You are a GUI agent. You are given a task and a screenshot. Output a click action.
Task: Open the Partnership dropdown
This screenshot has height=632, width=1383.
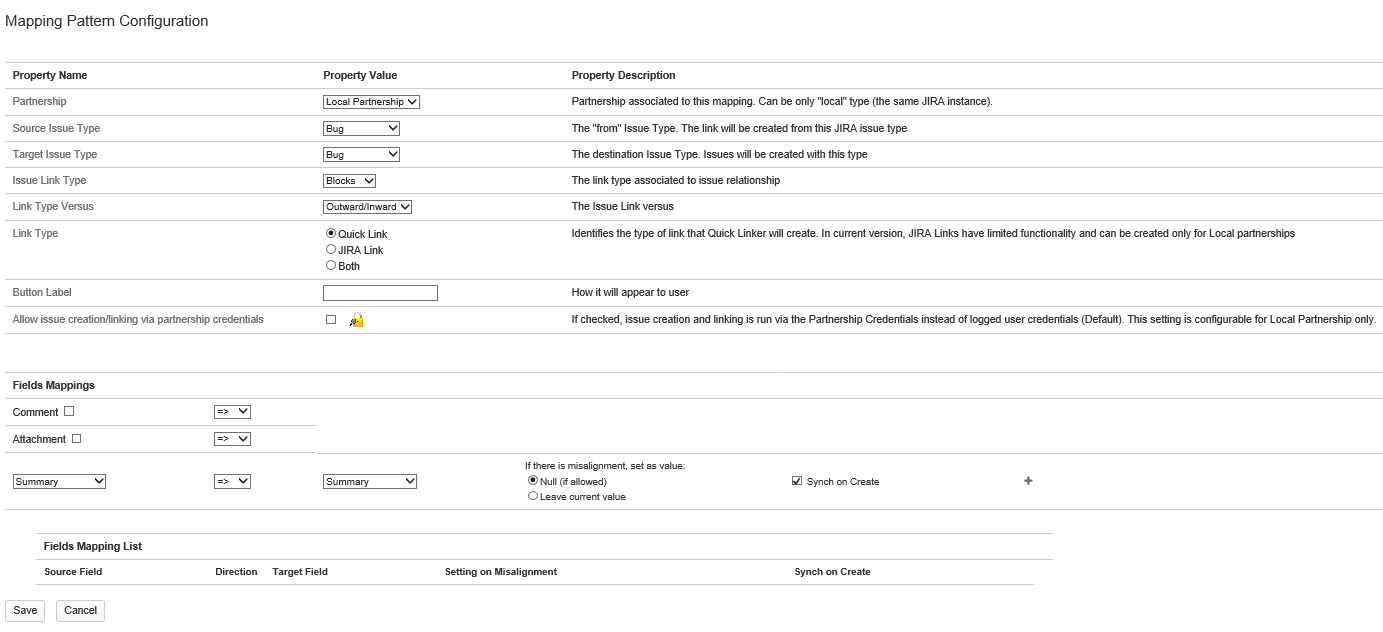coord(371,102)
